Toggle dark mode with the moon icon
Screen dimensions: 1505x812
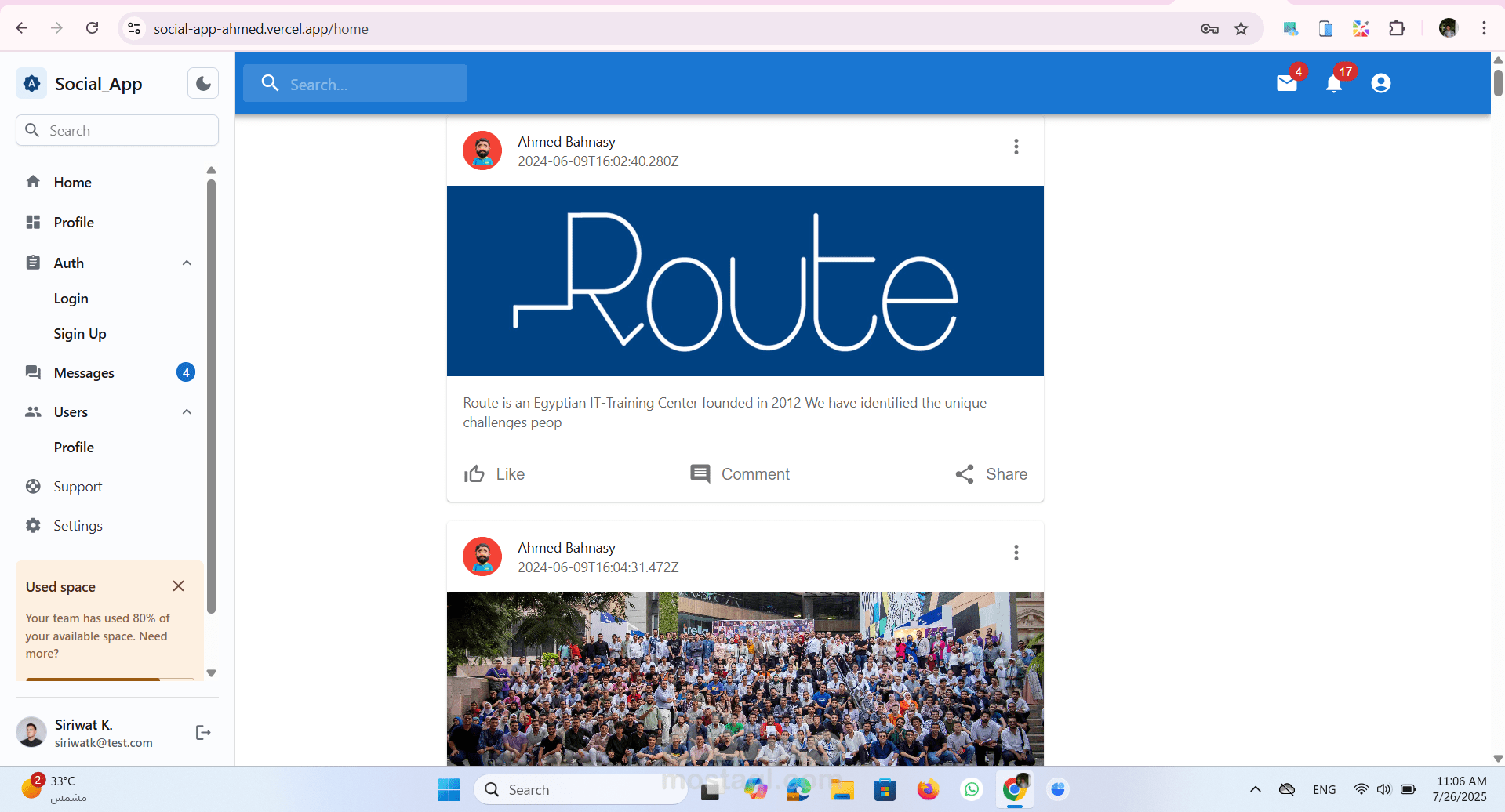tap(203, 83)
